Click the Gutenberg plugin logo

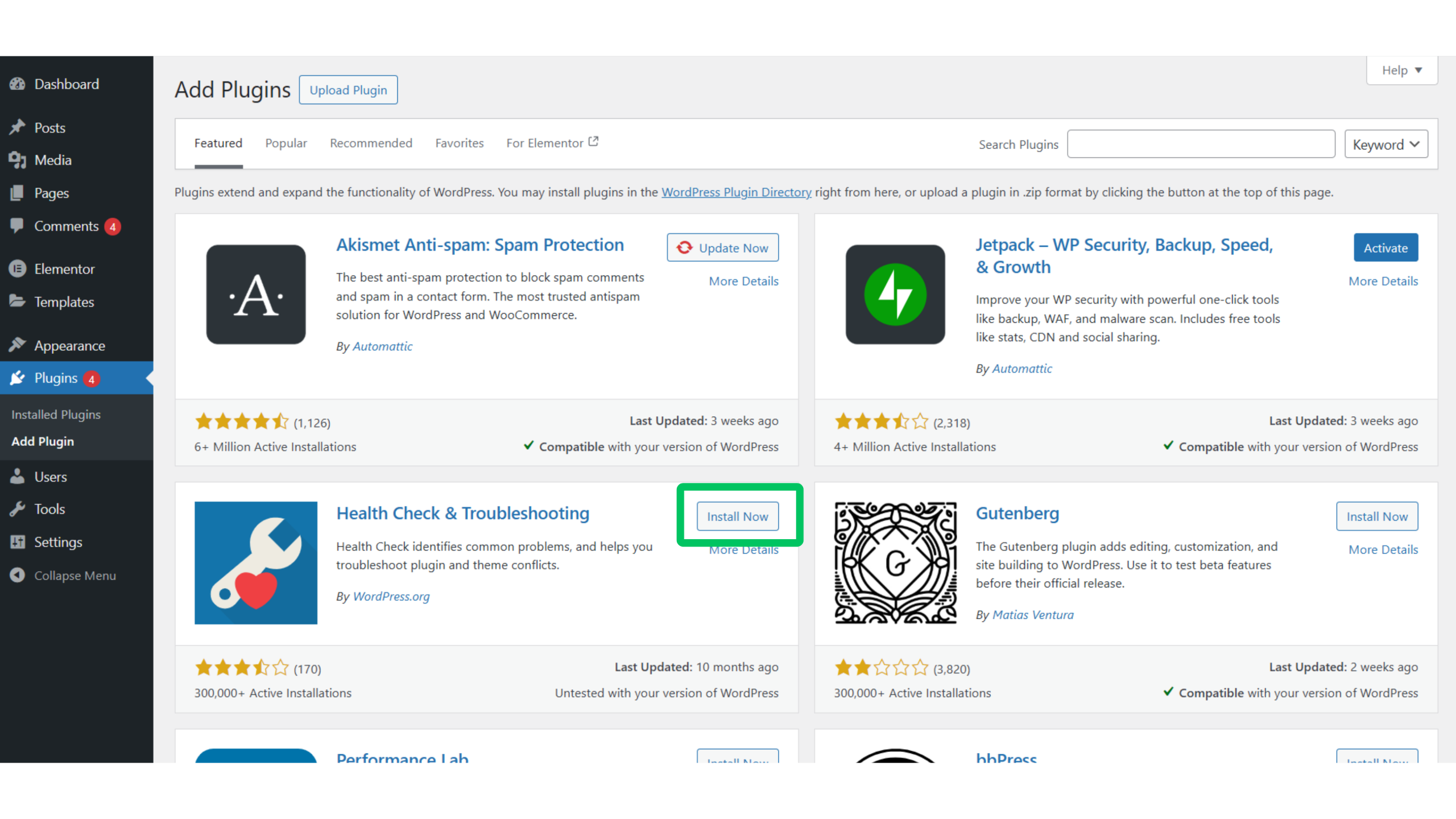(895, 563)
